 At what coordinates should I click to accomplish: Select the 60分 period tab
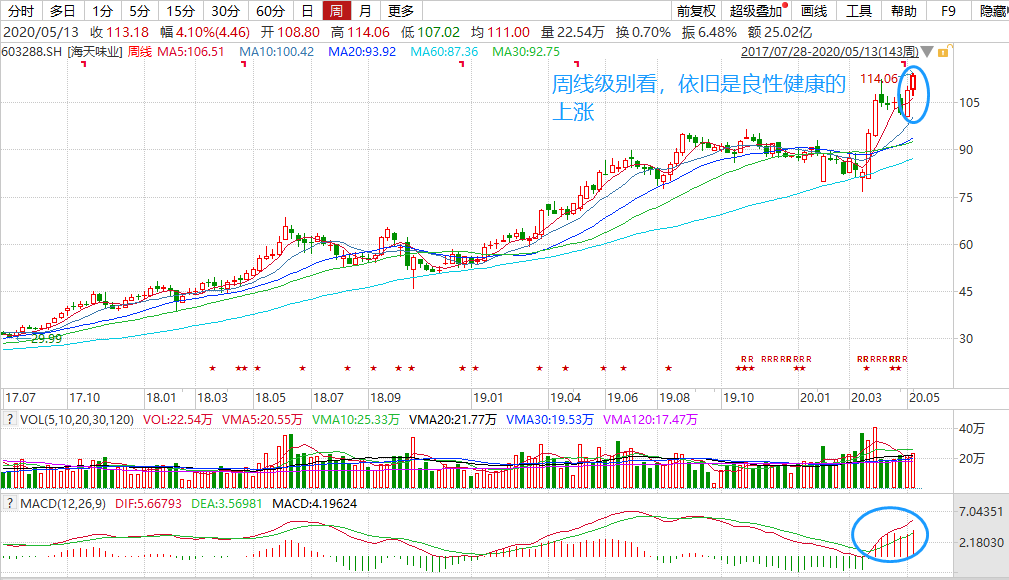269,12
